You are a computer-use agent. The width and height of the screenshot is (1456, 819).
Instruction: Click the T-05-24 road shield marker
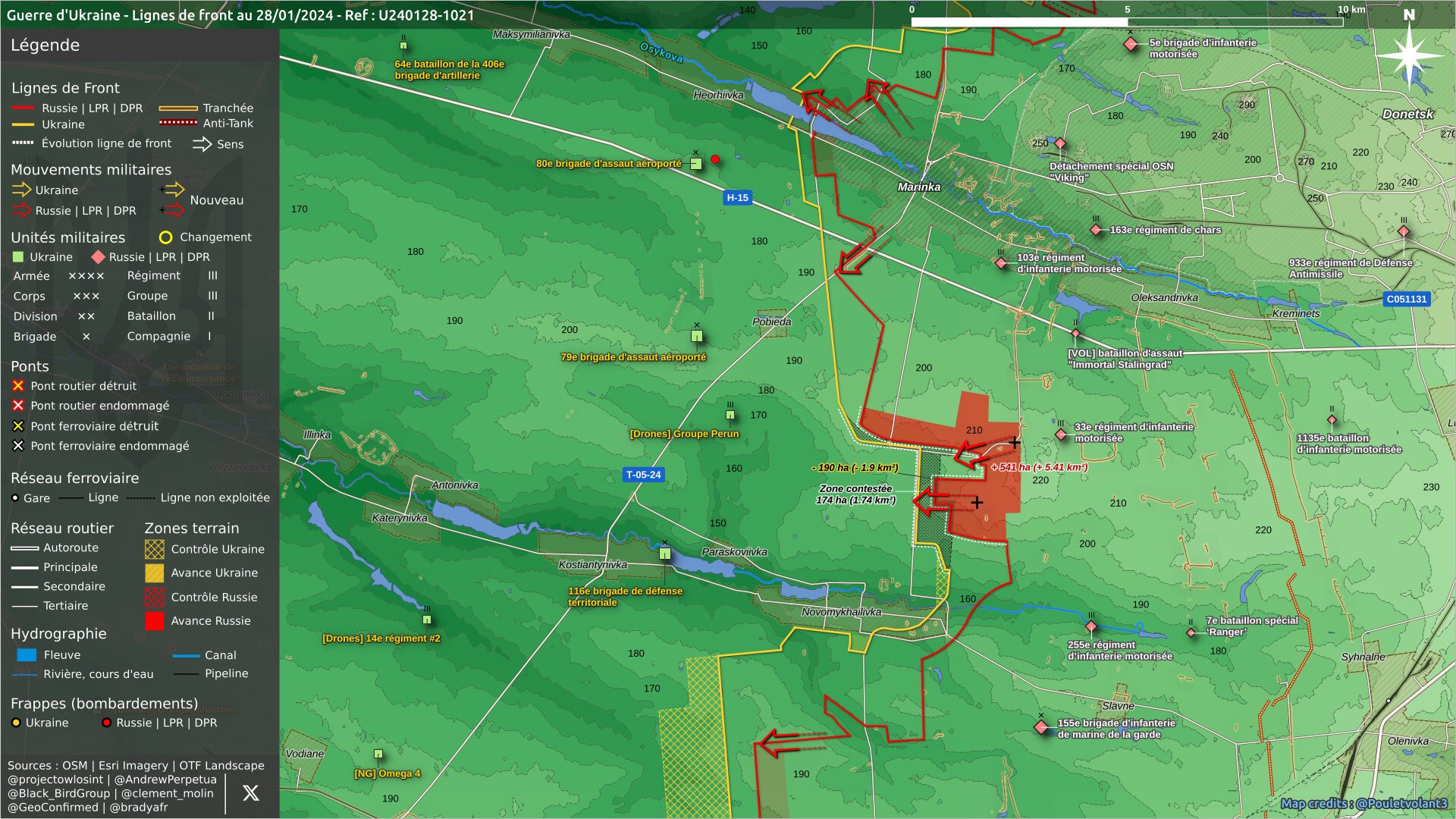[x=643, y=475]
